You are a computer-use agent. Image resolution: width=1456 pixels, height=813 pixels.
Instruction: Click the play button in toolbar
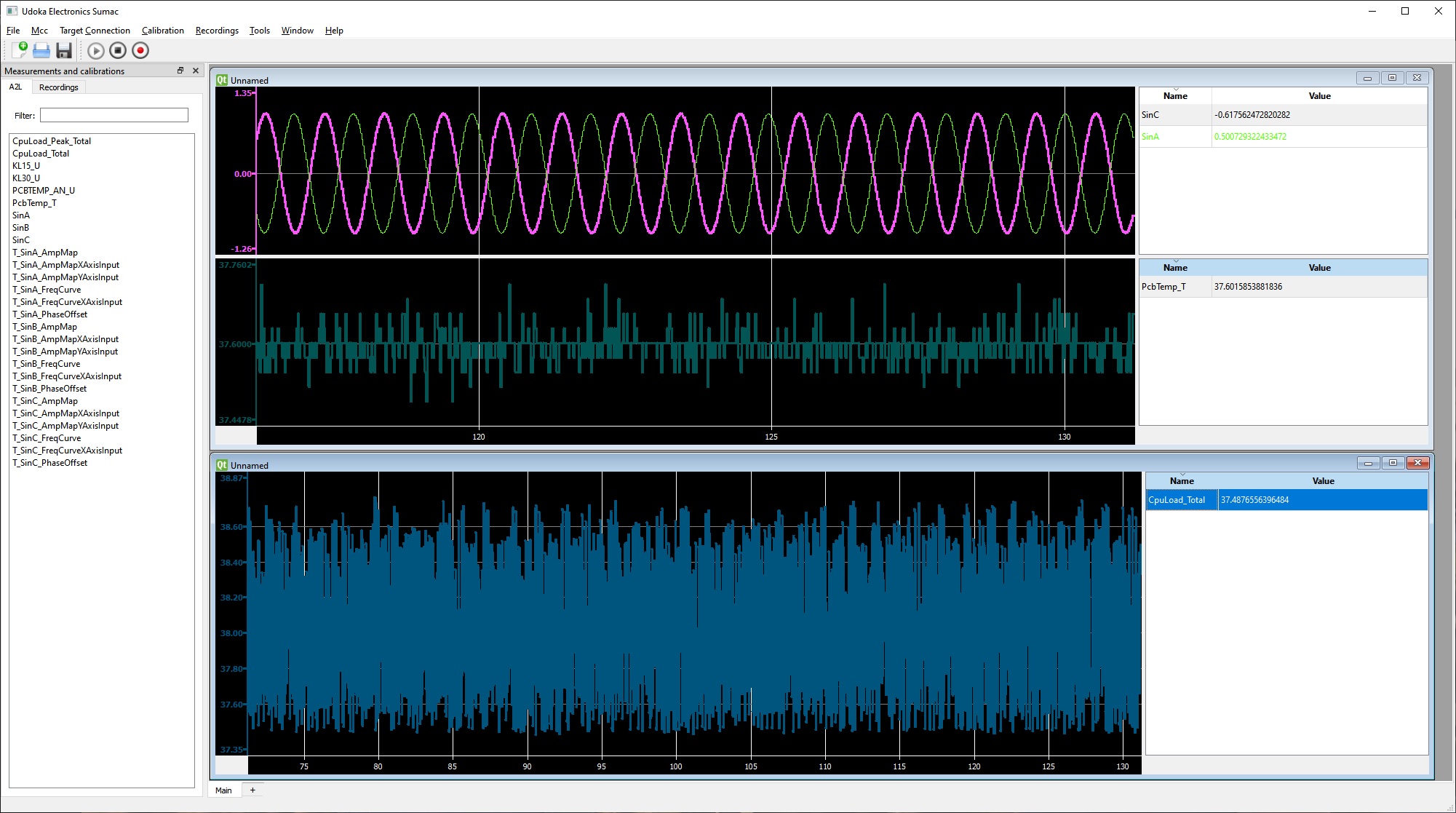point(94,50)
